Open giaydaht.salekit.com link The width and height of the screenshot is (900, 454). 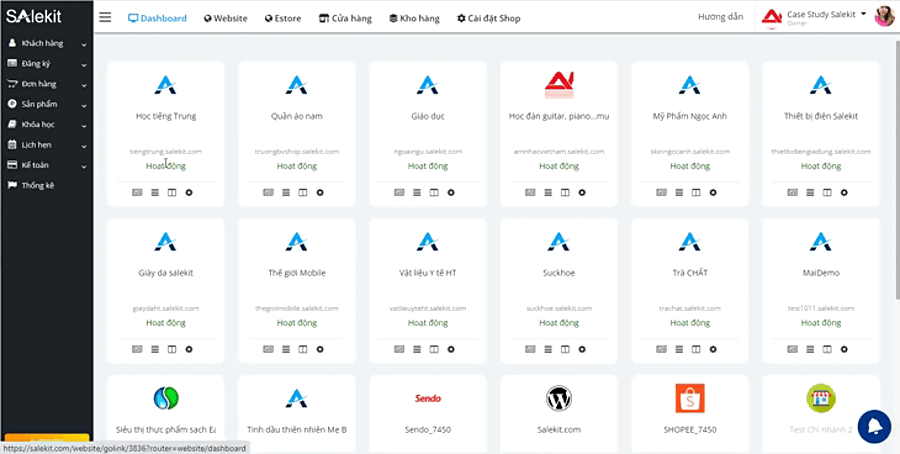[166, 308]
